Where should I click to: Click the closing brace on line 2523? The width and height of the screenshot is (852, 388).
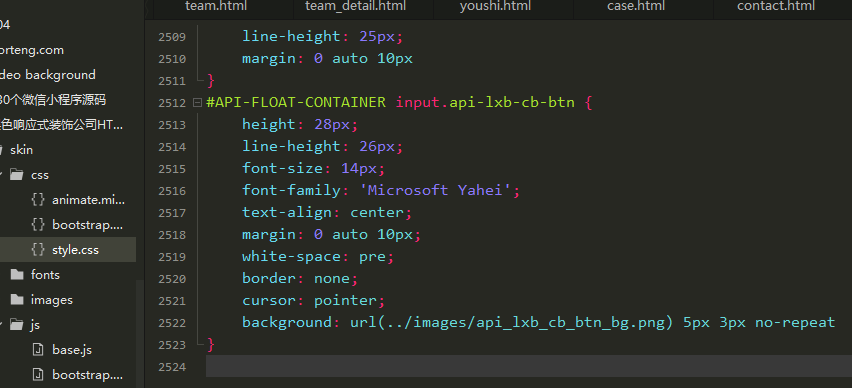coord(211,345)
